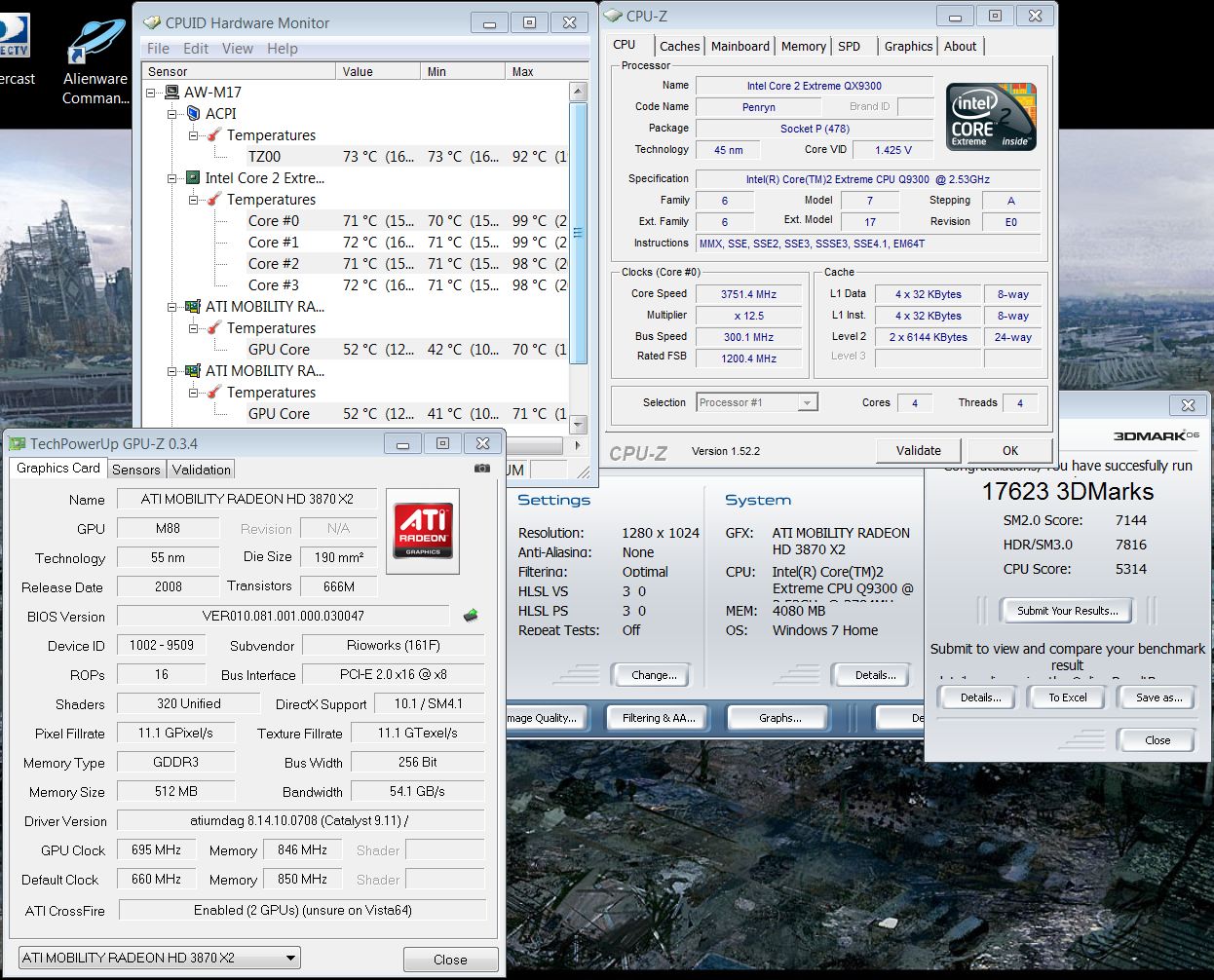Click the Intel Core 2 Extreme logo
Viewport: 1214px width, 980px height.
tap(991, 117)
